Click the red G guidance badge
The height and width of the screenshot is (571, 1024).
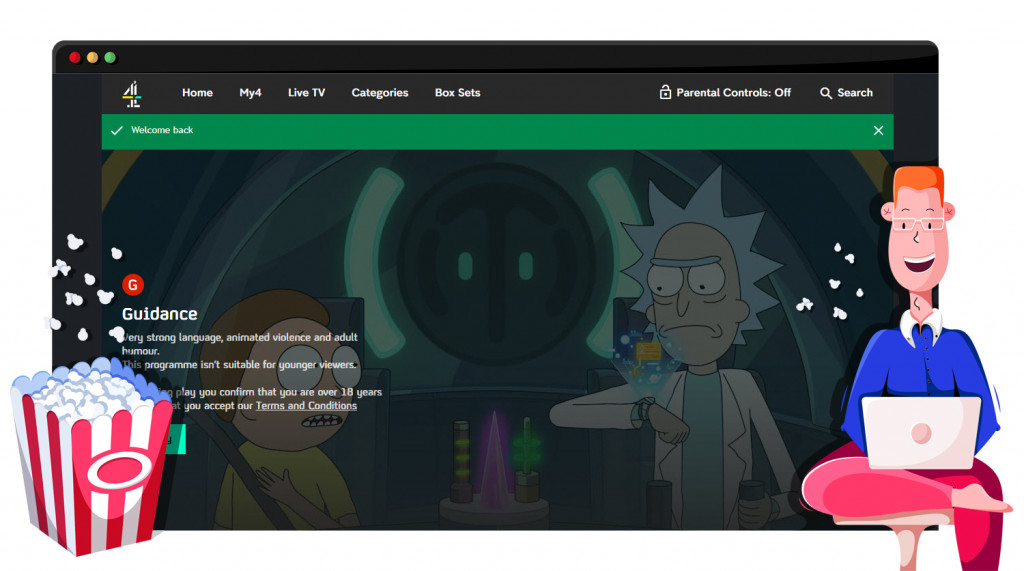[133, 285]
